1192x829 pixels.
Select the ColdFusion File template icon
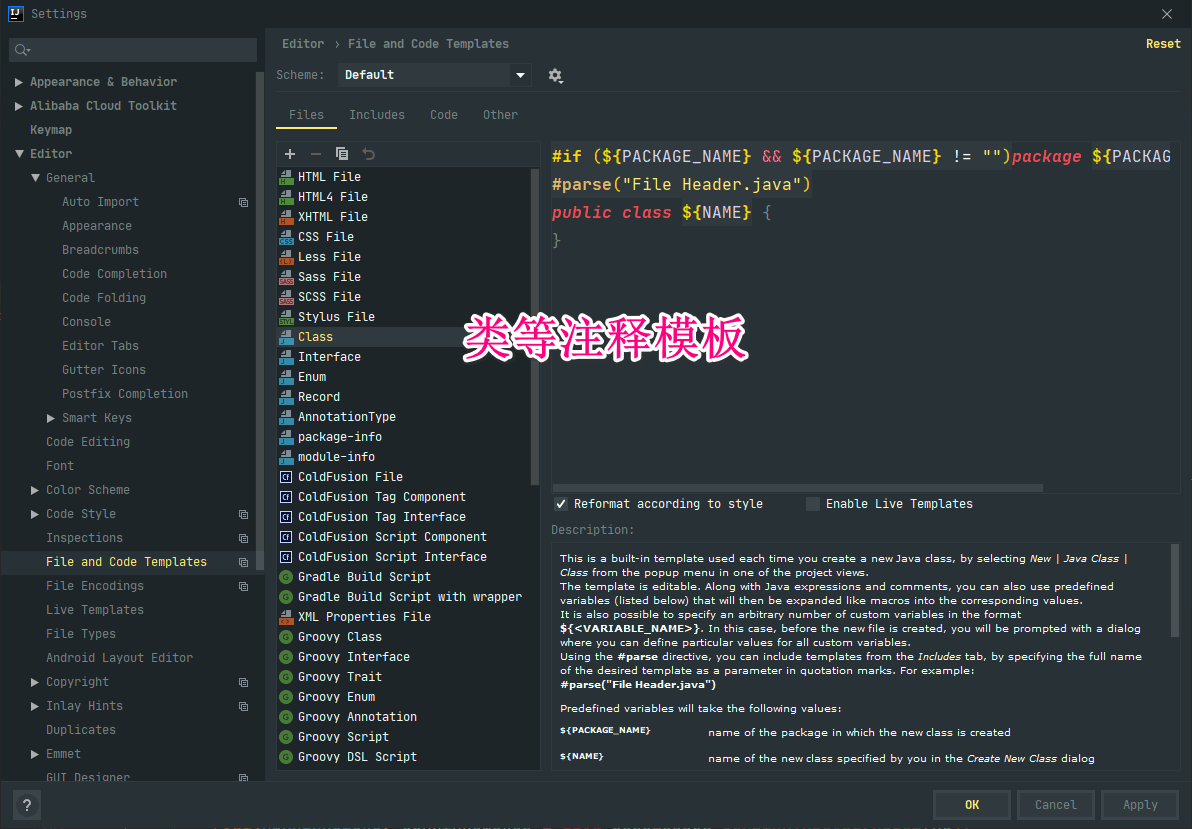(286, 477)
